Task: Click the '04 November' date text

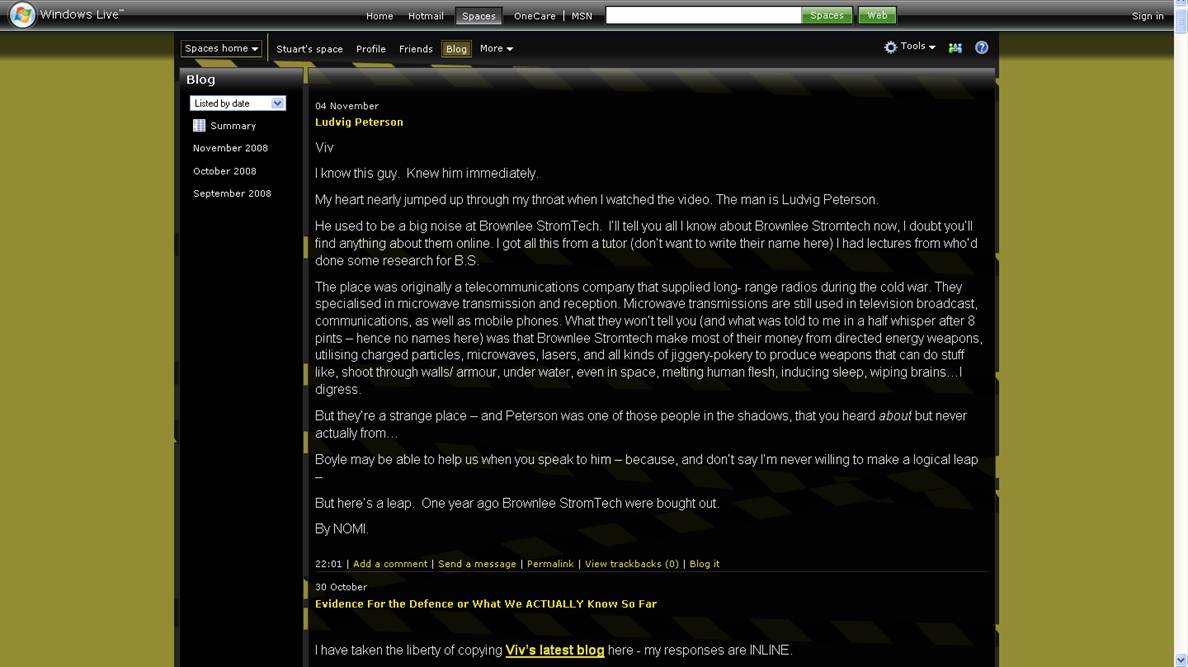Action: [x=347, y=106]
